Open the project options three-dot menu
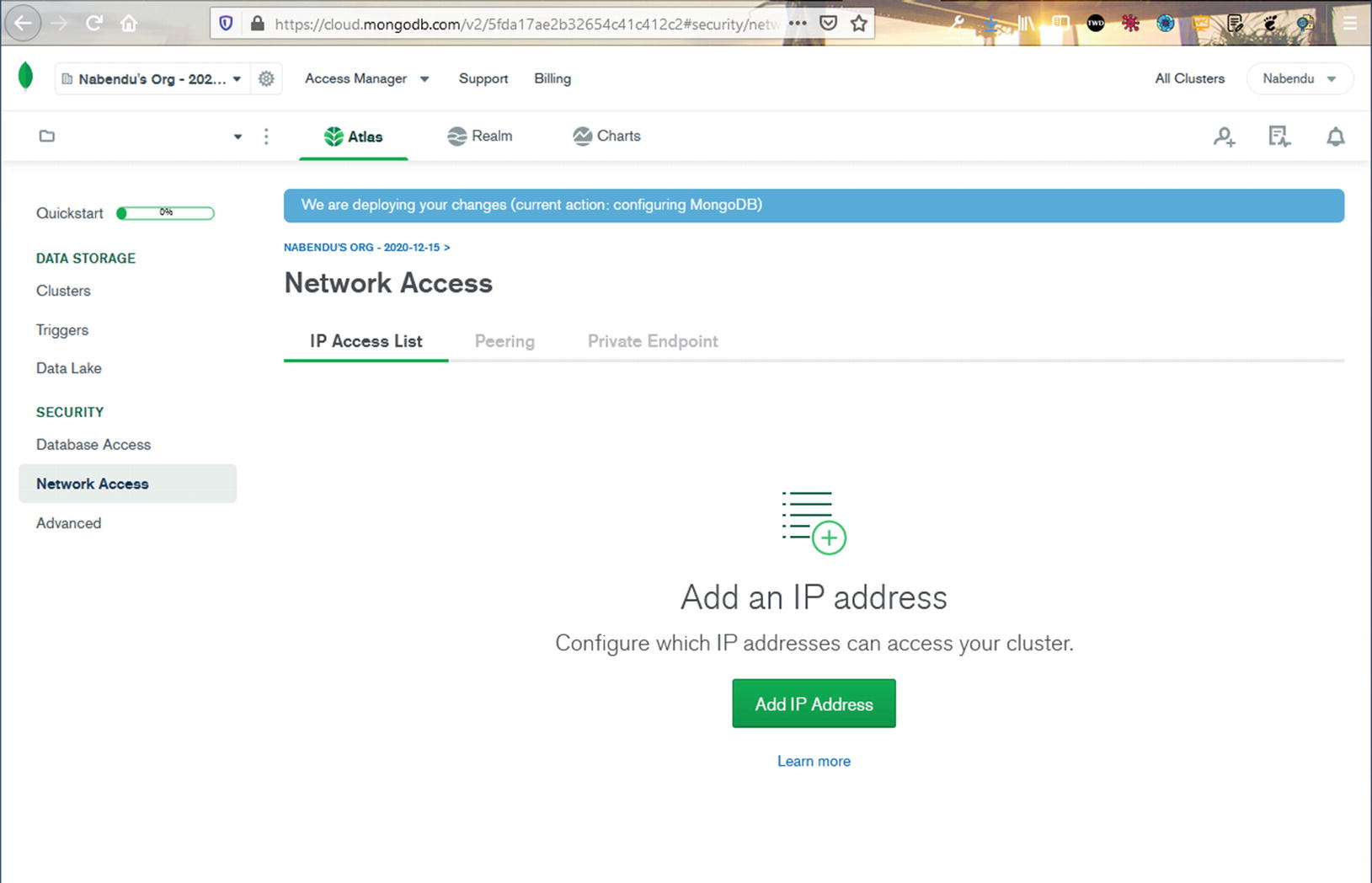The image size is (1372, 883). (x=266, y=136)
